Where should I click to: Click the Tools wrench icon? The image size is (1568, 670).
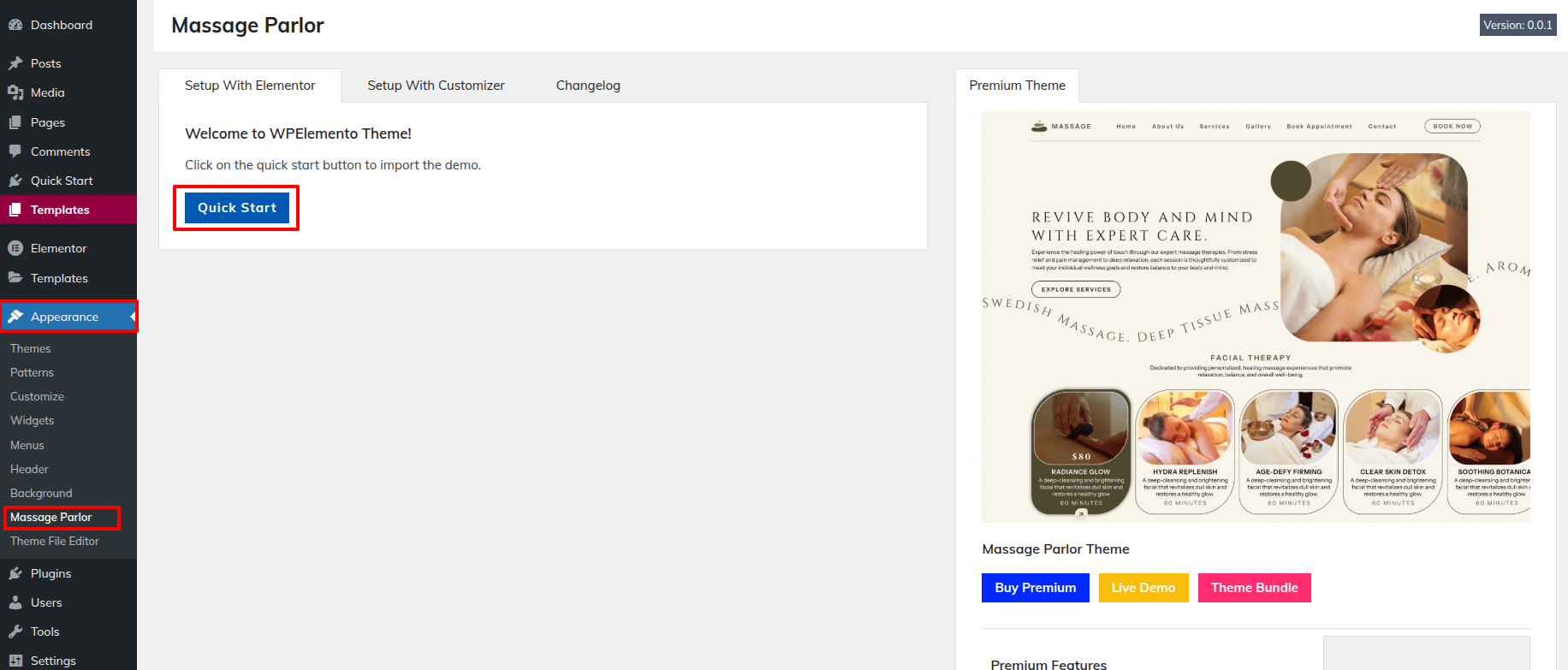15,631
